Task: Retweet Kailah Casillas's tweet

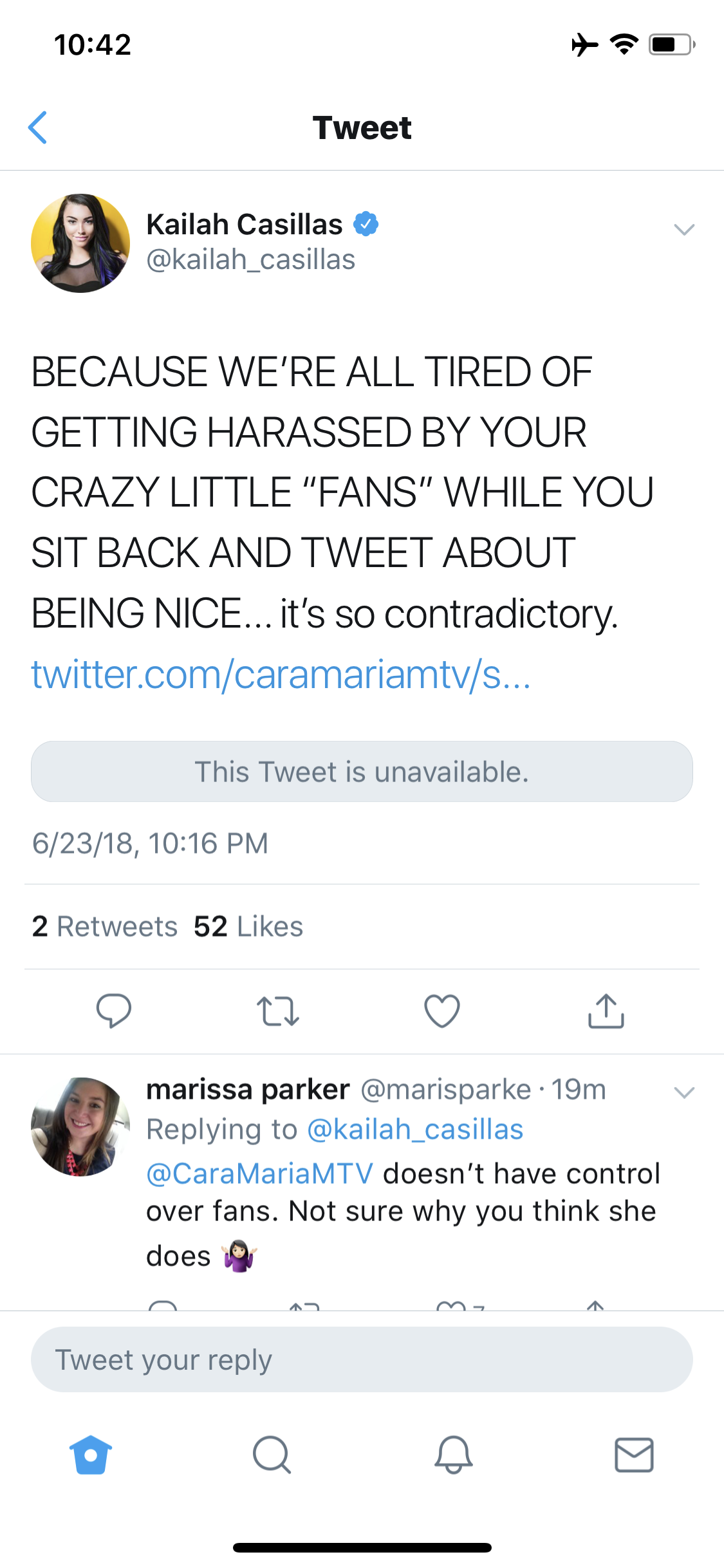Action: pyautogui.click(x=277, y=1011)
